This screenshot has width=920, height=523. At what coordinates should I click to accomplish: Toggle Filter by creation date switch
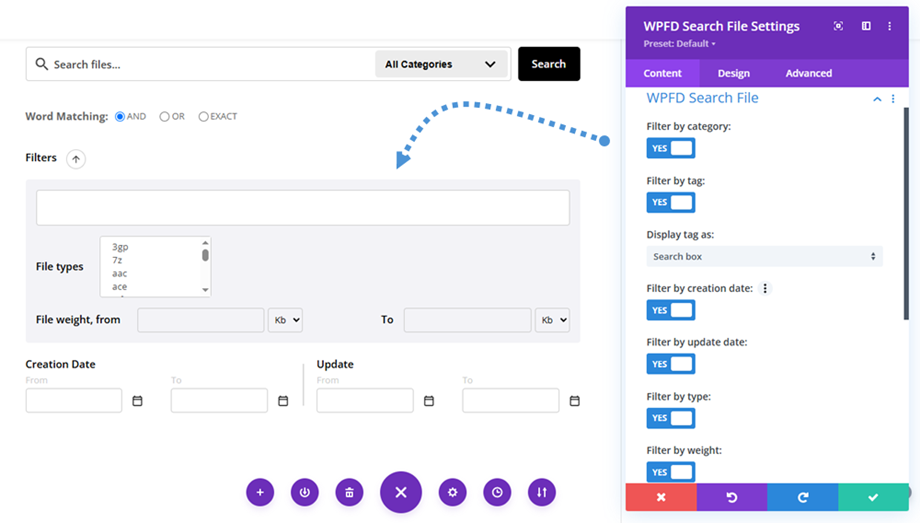click(x=671, y=310)
